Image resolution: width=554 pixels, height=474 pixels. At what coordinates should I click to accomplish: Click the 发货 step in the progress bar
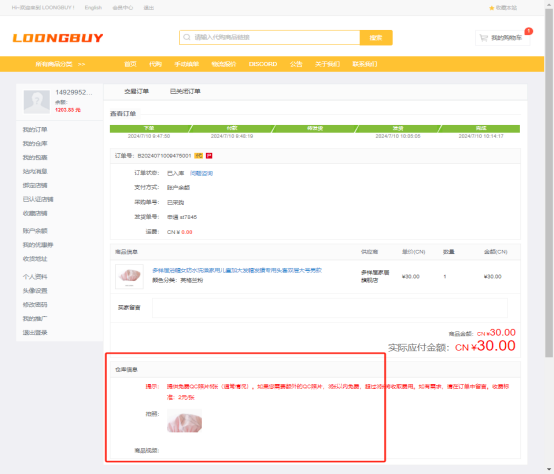click(398, 129)
